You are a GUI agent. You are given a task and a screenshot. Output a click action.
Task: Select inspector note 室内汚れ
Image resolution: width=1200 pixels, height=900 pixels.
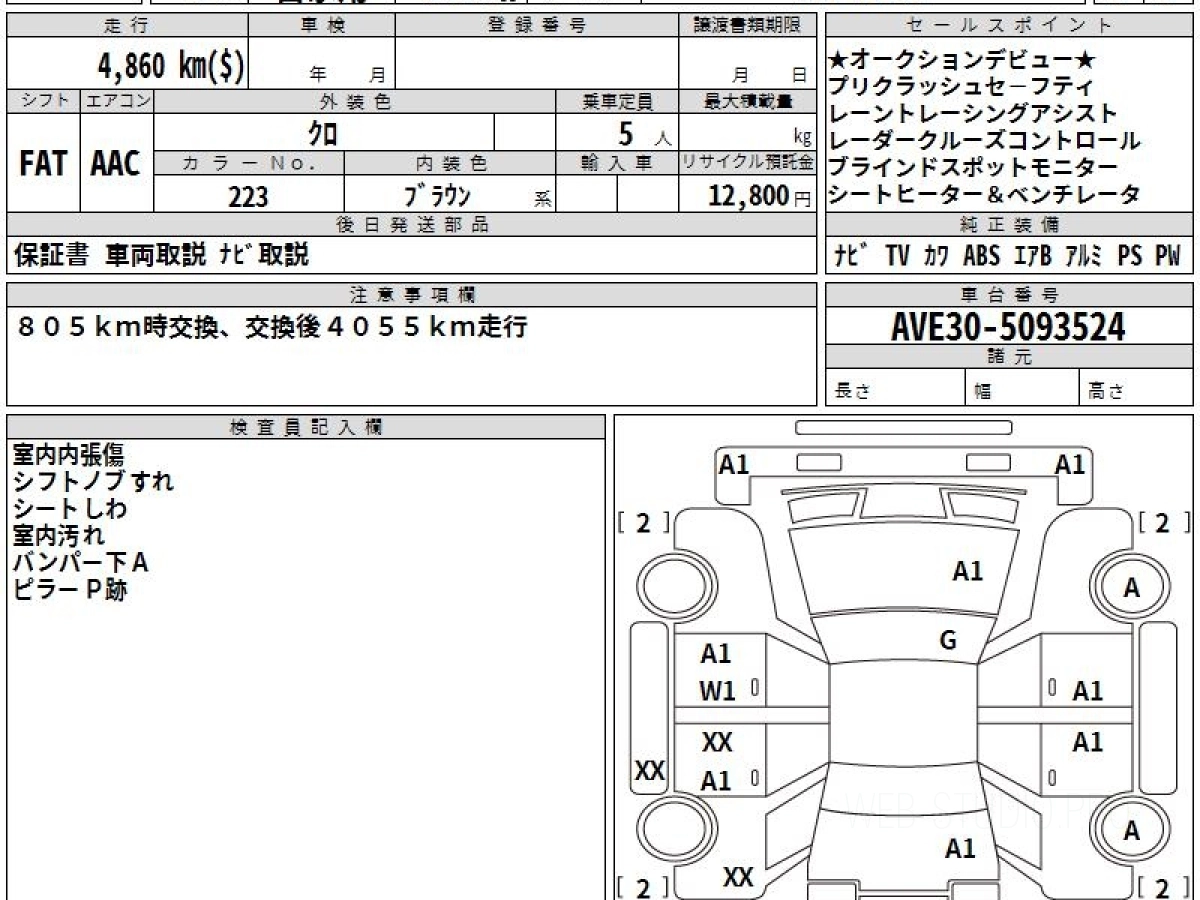point(58,536)
